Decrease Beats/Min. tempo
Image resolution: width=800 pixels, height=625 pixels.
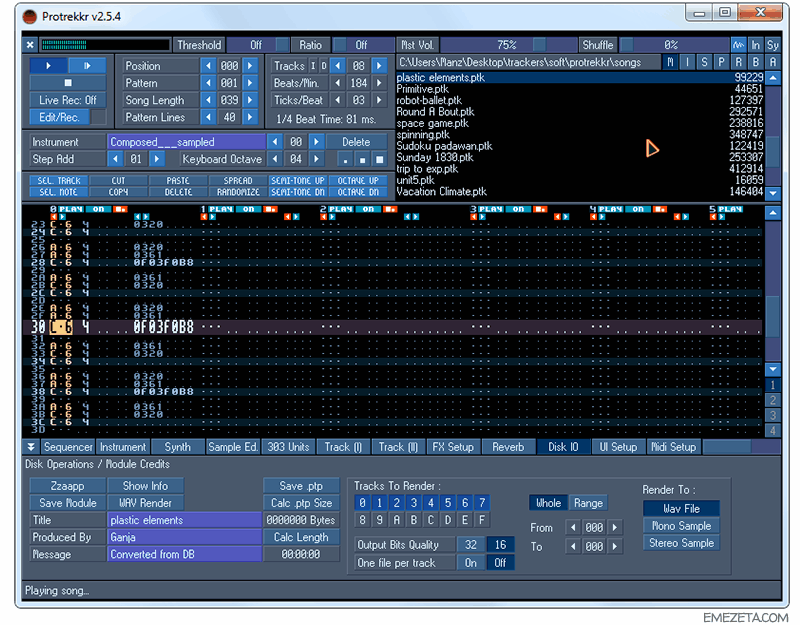click(x=337, y=83)
